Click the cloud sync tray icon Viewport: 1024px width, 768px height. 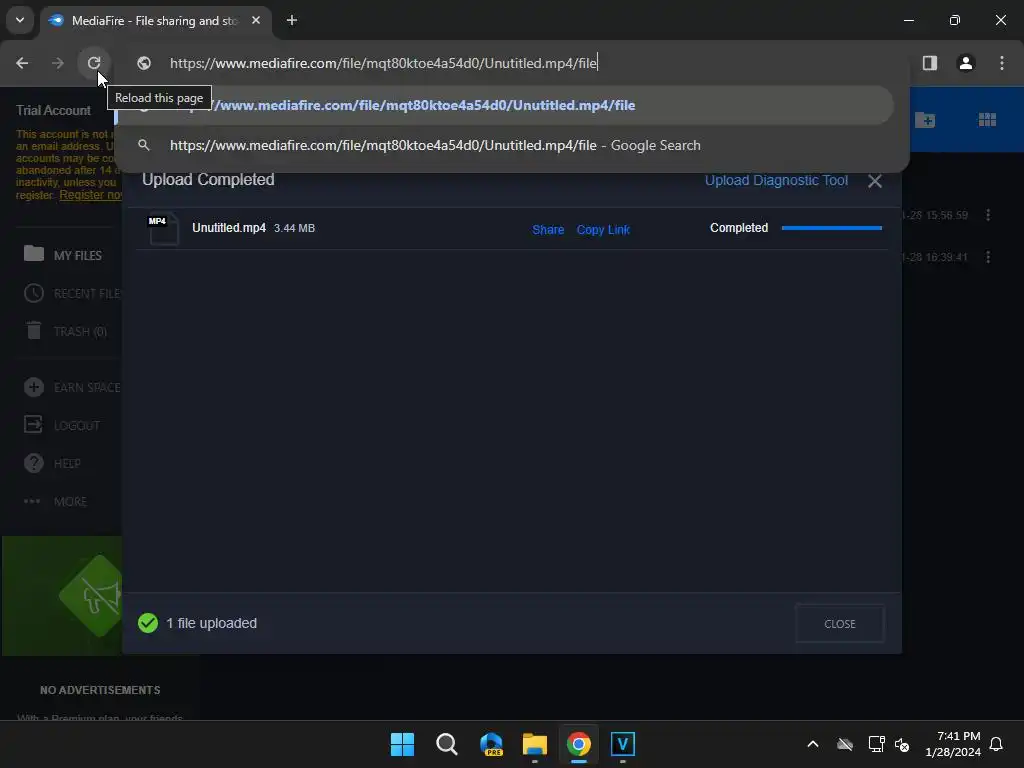pyautogui.click(x=845, y=744)
